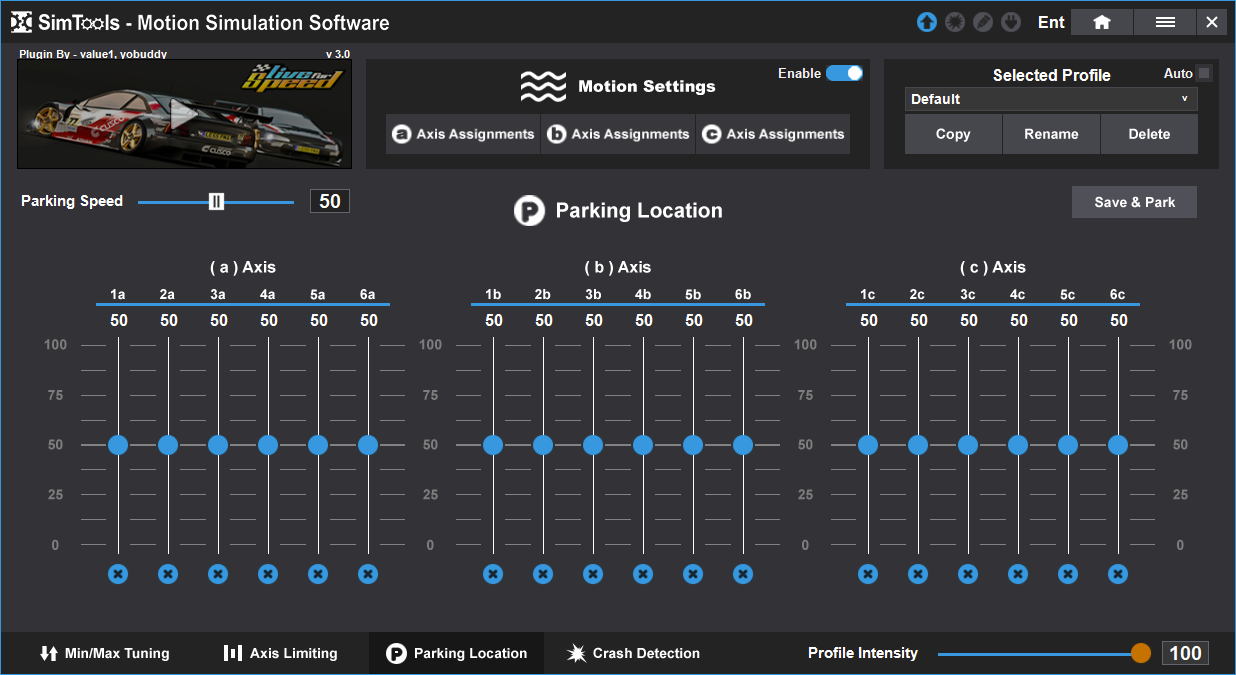Open the Min/Max Tuning tab

point(105,653)
